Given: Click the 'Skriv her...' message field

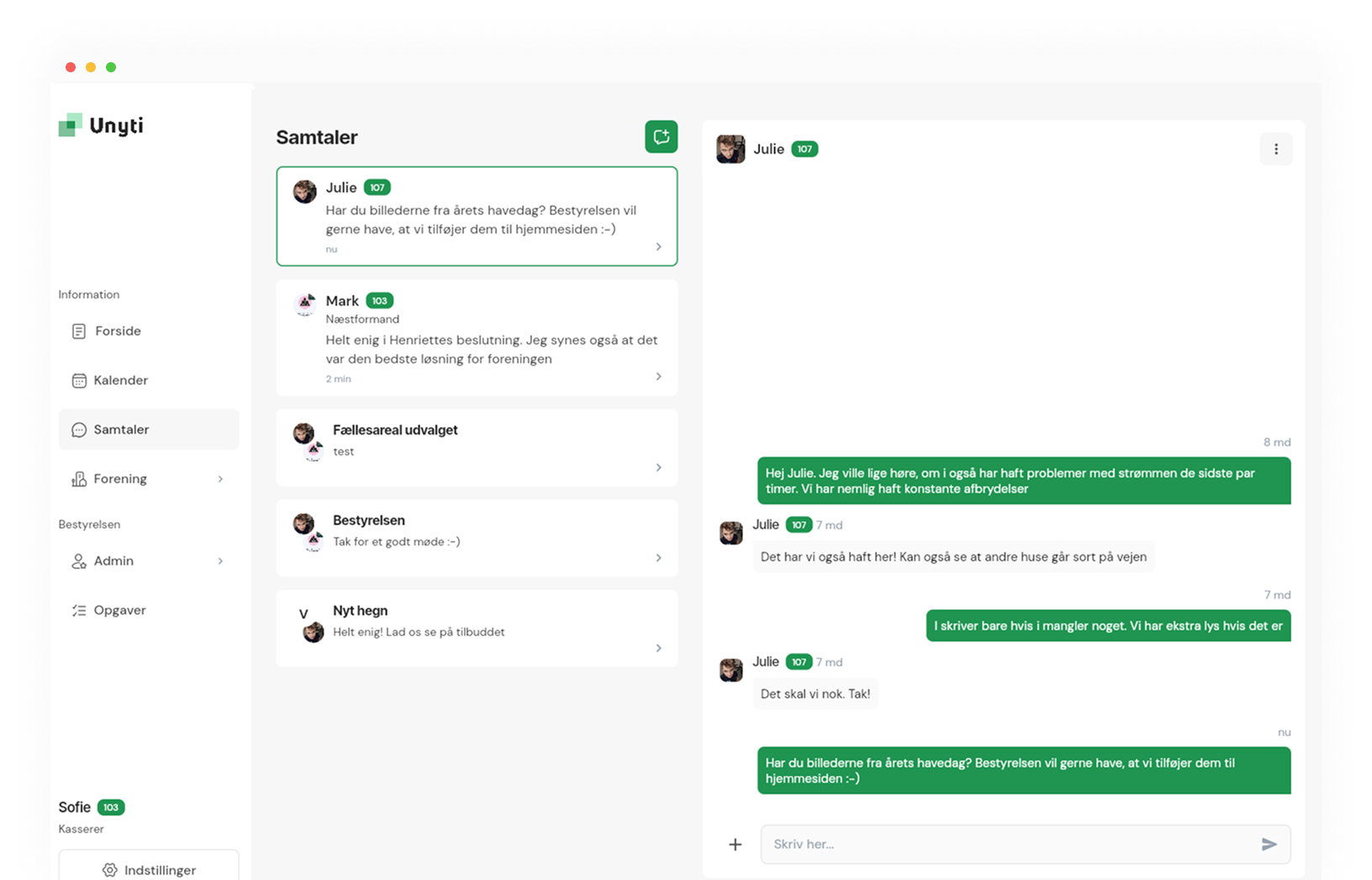Looking at the screenshot, I should 1009,844.
